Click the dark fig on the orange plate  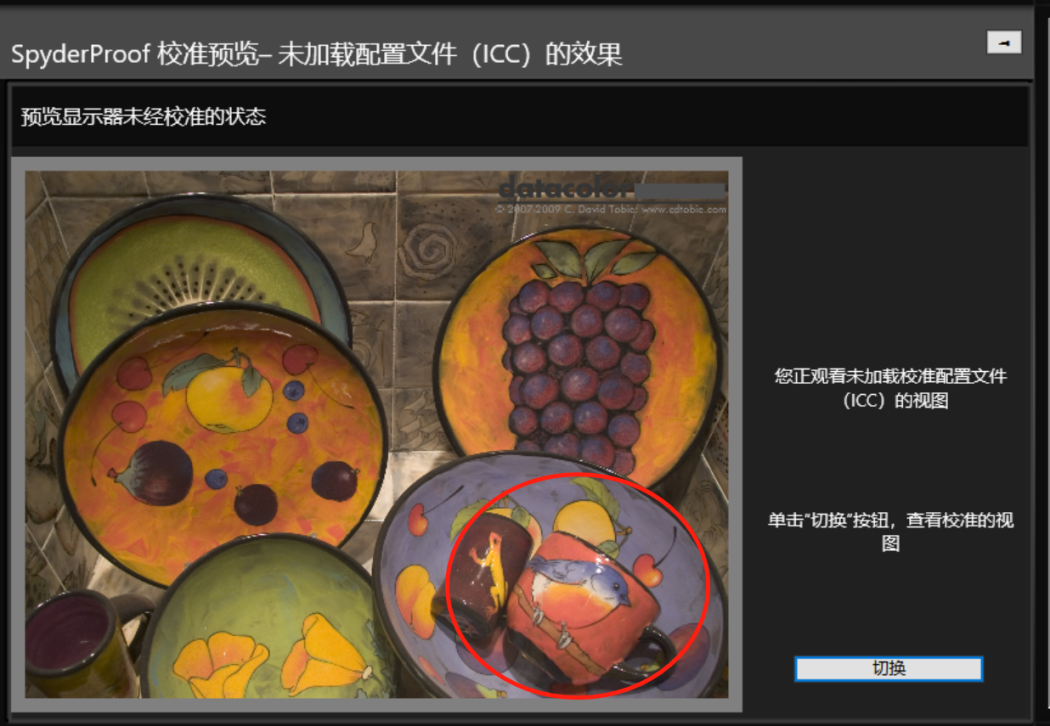[153, 473]
